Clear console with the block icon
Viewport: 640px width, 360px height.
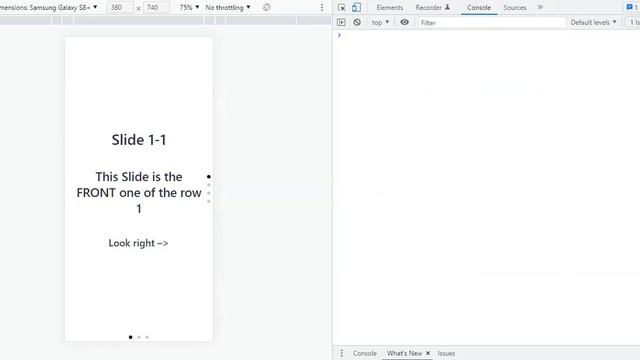357,22
